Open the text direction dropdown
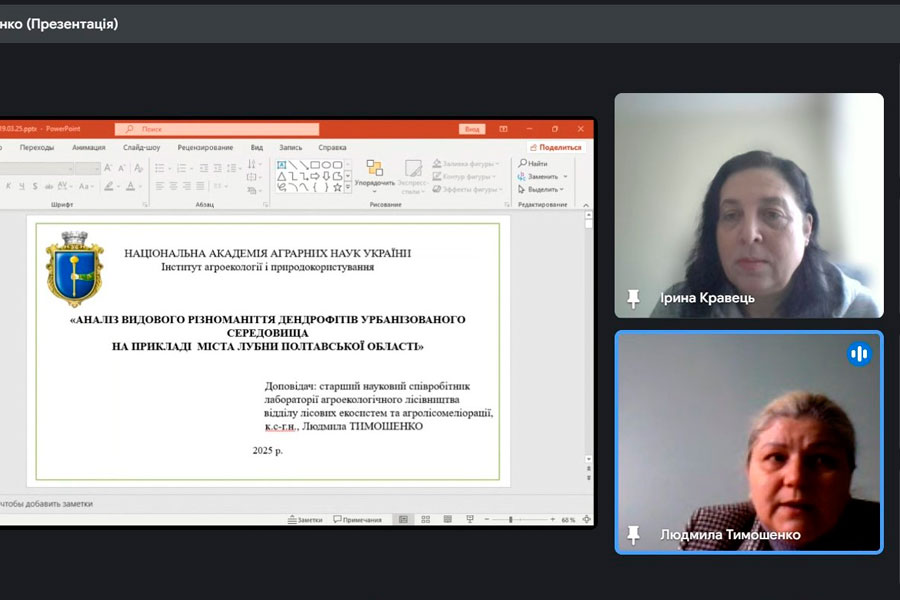900x600 pixels. (x=254, y=164)
